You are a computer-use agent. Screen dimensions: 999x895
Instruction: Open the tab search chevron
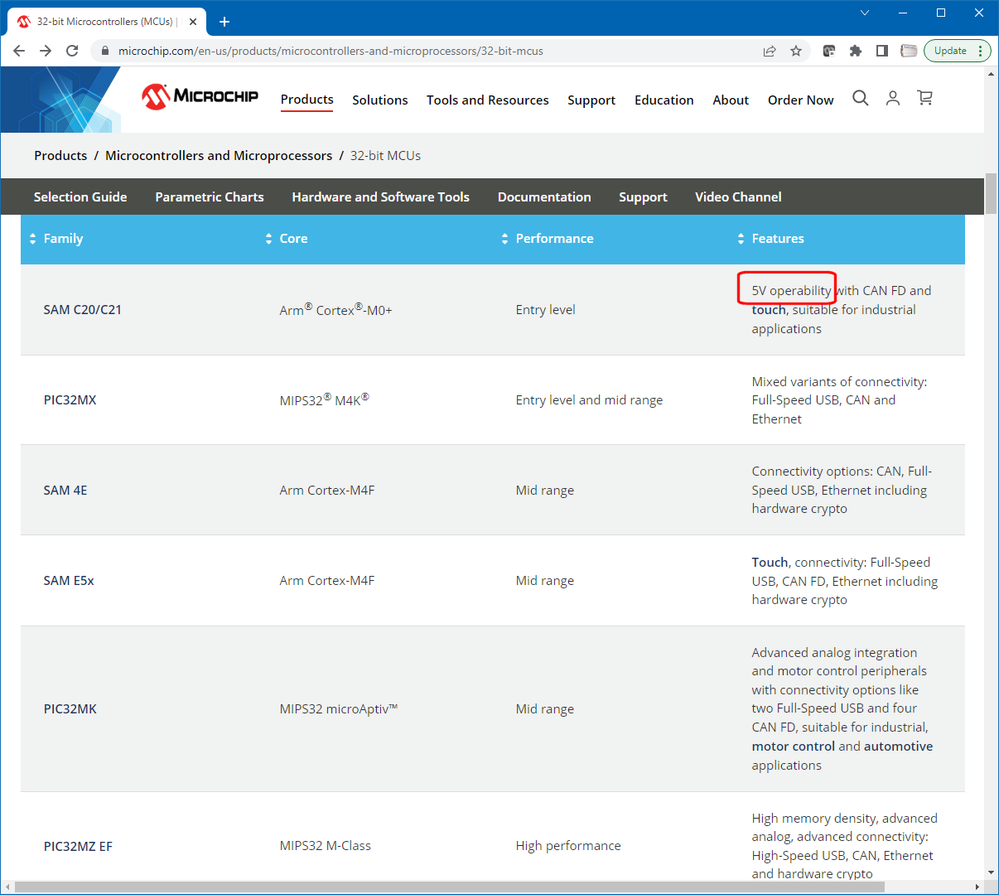pyautogui.click(x=865, y=13)
